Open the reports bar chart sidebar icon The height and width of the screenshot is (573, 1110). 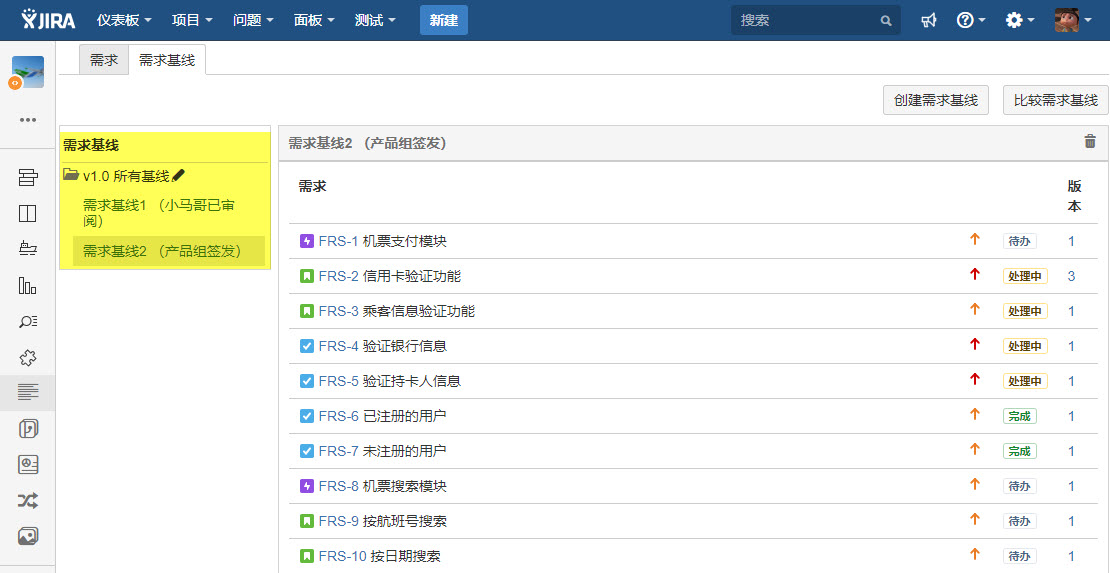point(28,286)
